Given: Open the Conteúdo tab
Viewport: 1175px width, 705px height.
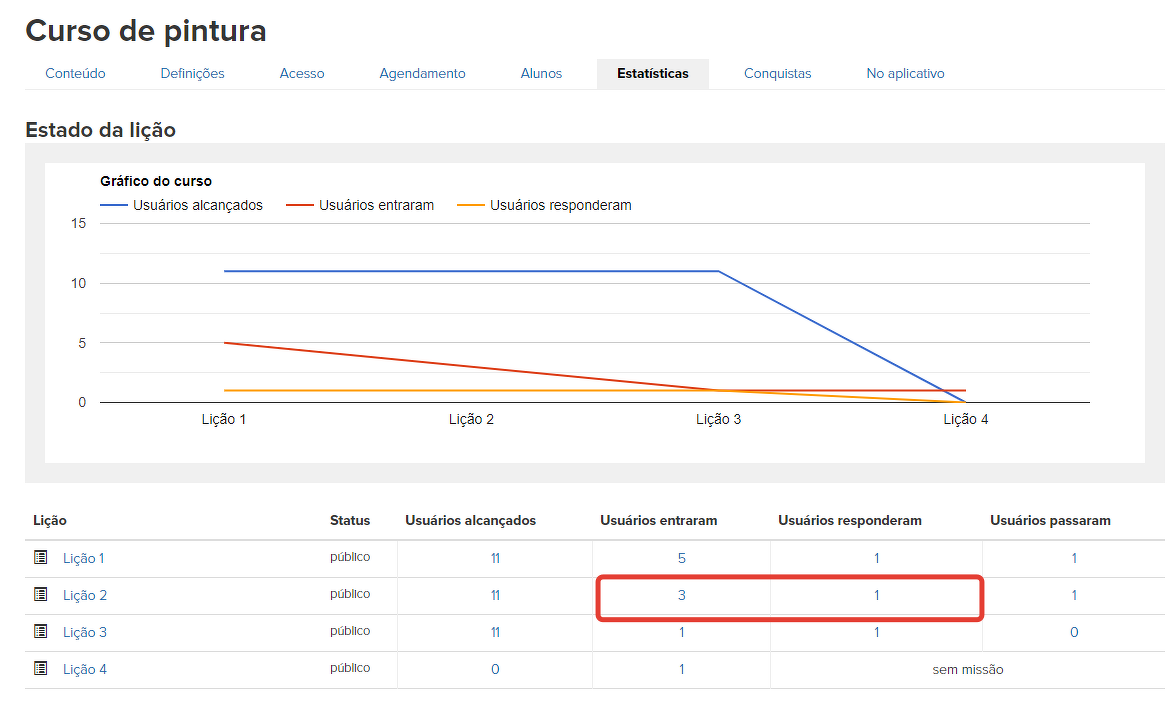Looking at the screenshot, I should click(75, 73).
